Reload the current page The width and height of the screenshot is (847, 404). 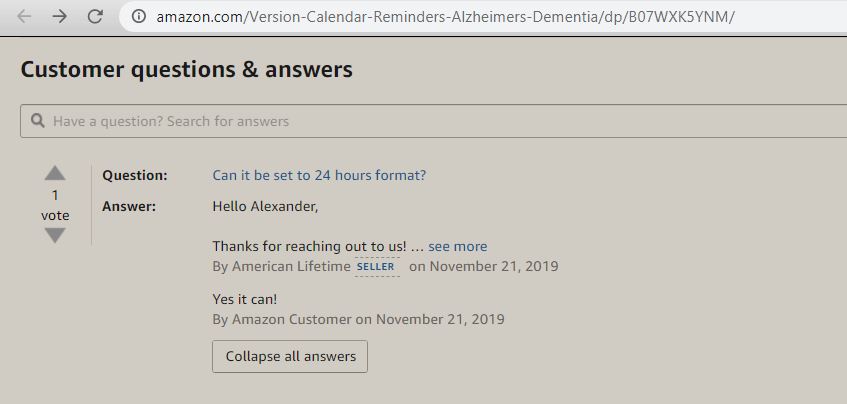pos(95,16)
